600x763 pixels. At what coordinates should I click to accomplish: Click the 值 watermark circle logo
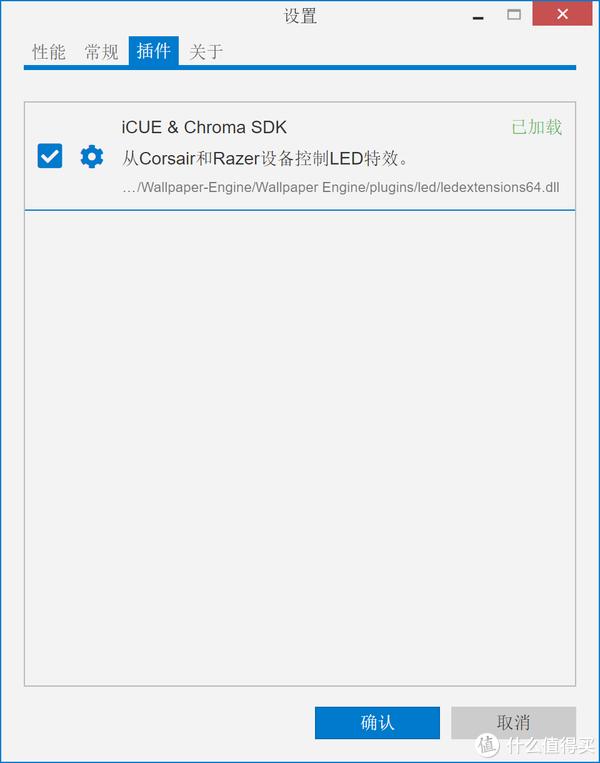click(488, 745)
